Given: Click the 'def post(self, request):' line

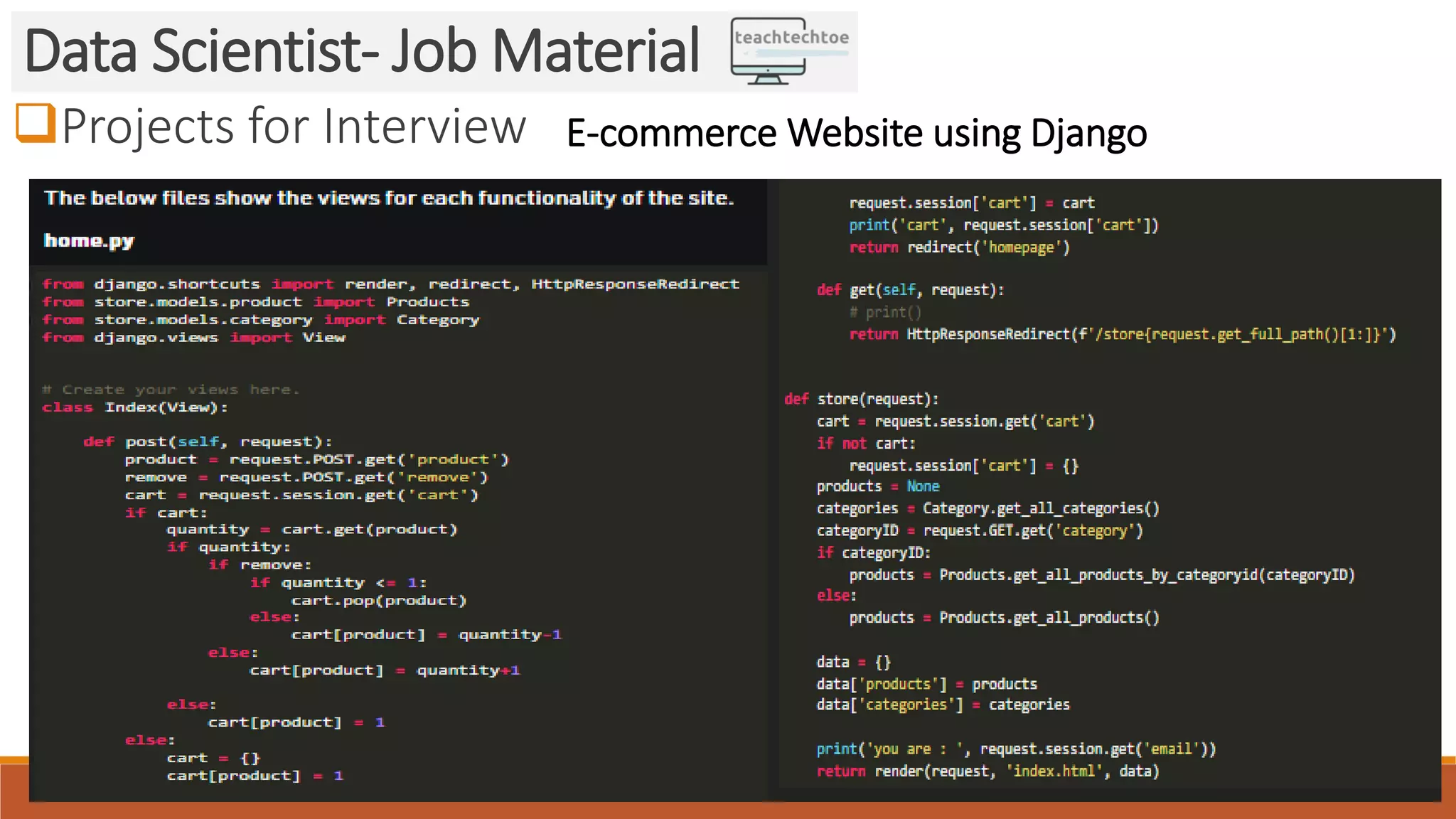Looking at the screenshot, I should pyautogui.click(x=208, y=441).
